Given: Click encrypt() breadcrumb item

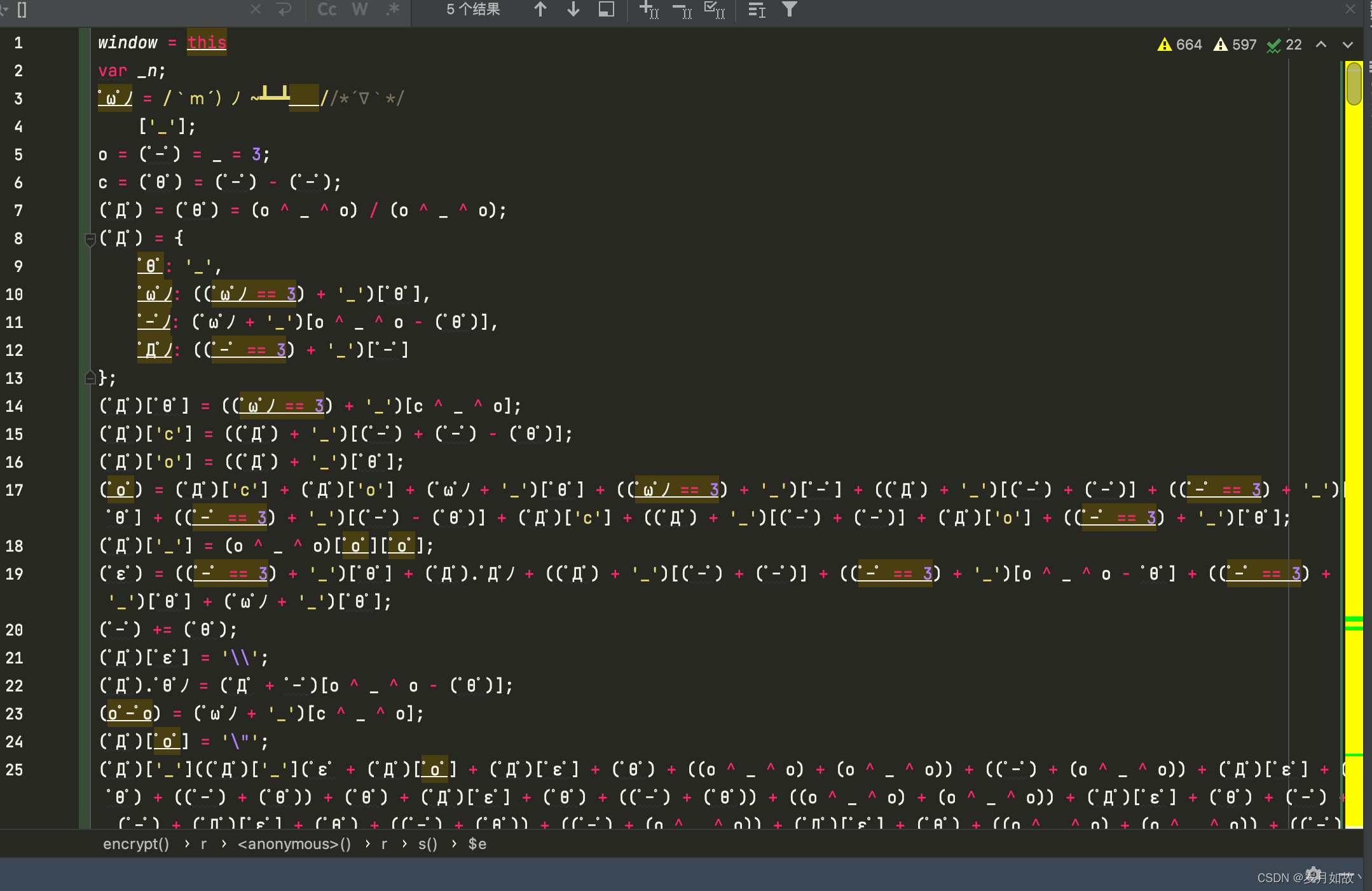Looking at the screenshot, I should (x=136, y=844).
